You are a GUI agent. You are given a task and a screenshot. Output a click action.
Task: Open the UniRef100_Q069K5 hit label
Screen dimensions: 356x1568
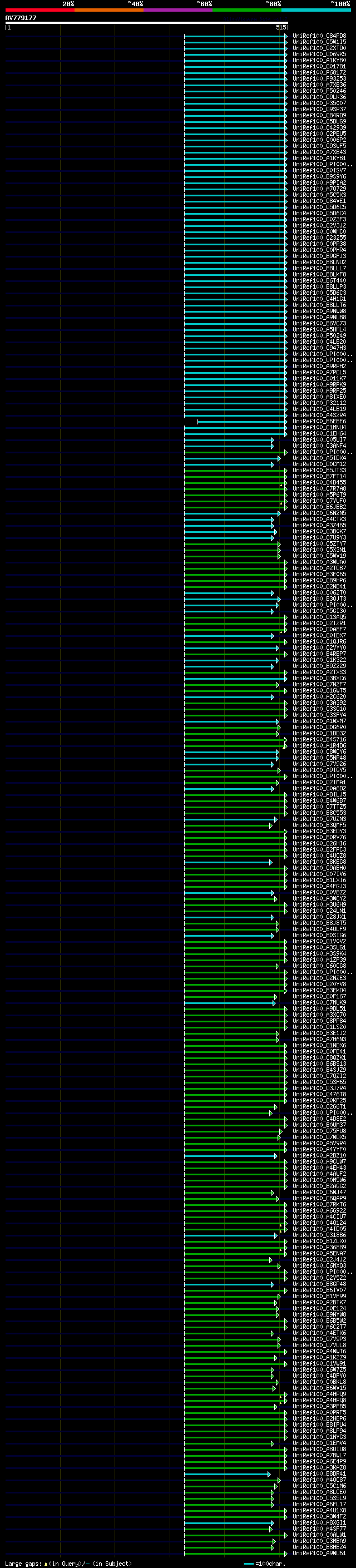pyautogui.click(x=319, y=54)
